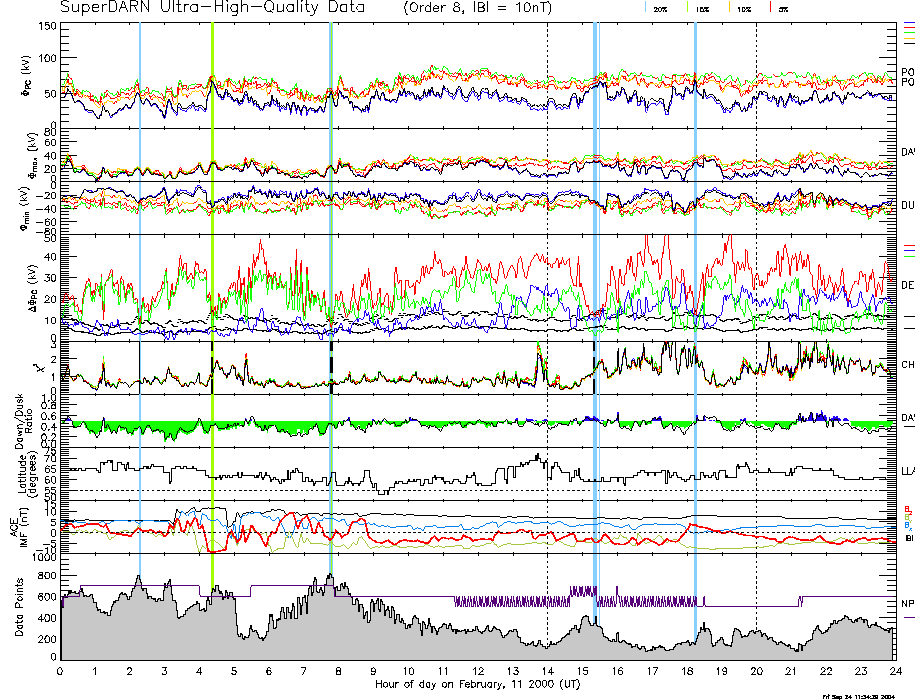
Task: Click the dashed vertical line at hour 14
Action: [547, 300]
